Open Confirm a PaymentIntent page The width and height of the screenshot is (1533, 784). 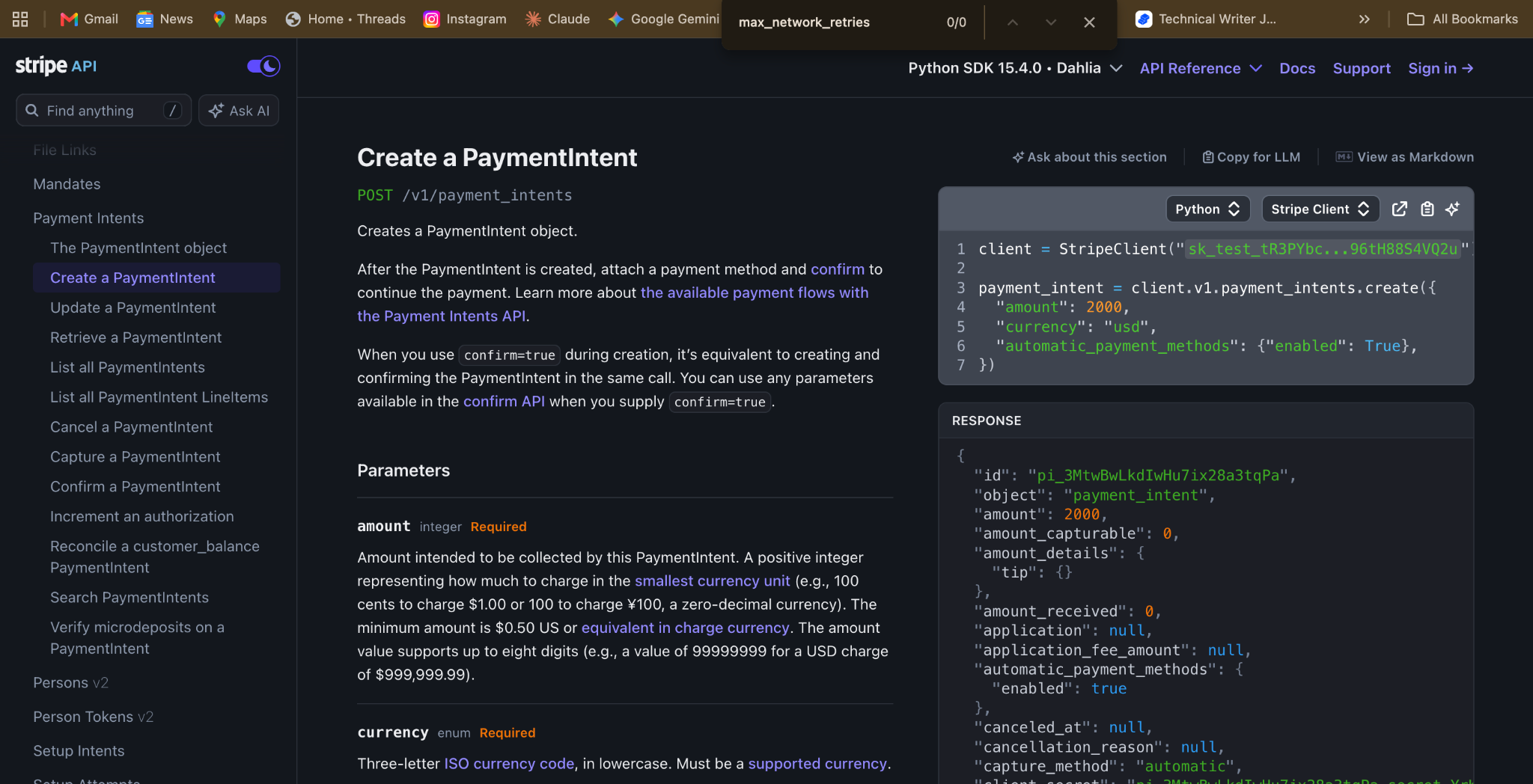coord(135,487)
